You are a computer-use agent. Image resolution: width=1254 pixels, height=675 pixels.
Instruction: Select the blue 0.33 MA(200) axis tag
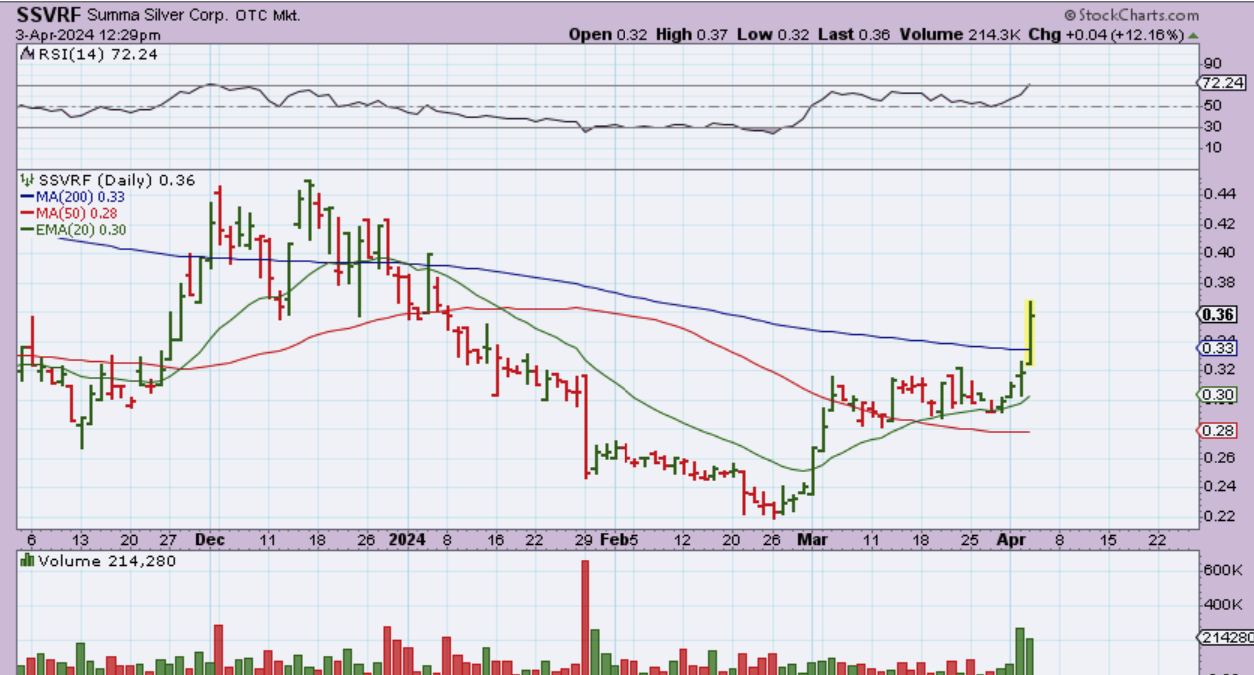click(x=1216, y=348)
